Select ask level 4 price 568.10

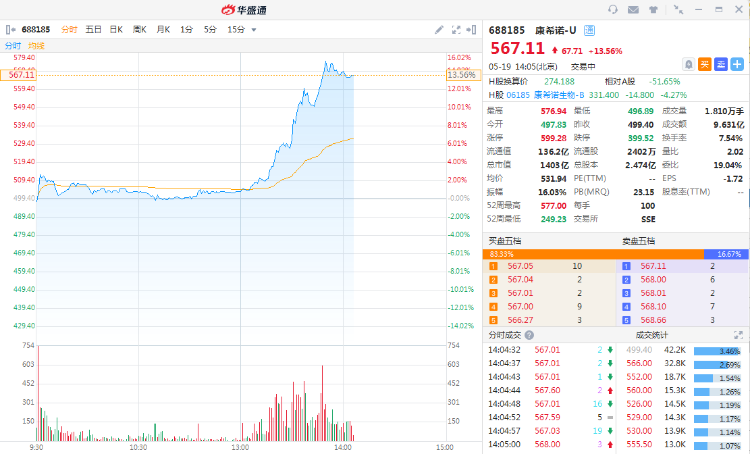pos(653,307)
